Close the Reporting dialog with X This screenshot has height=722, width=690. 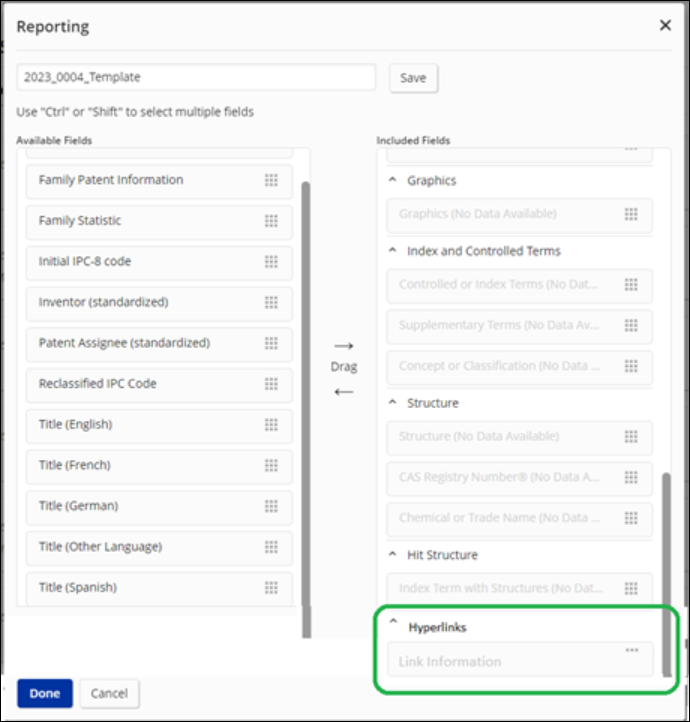click(666, 26)
